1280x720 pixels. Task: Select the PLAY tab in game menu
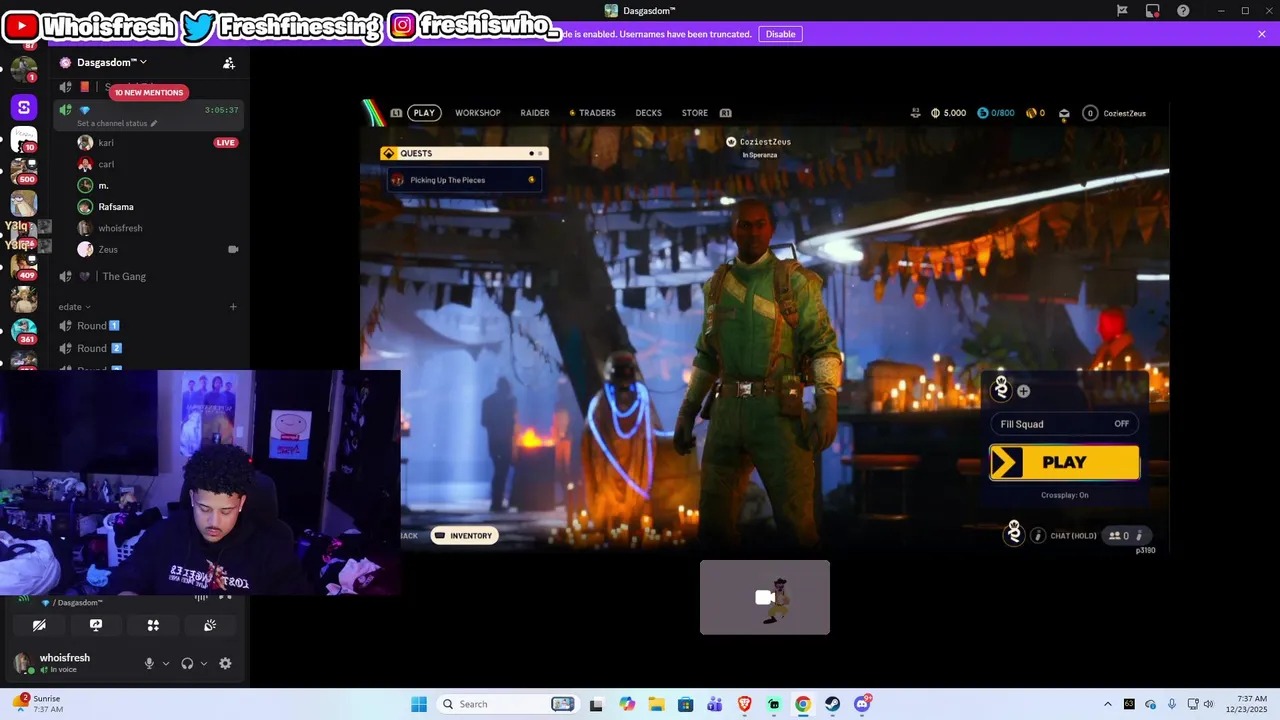click(x=424, y=113)
